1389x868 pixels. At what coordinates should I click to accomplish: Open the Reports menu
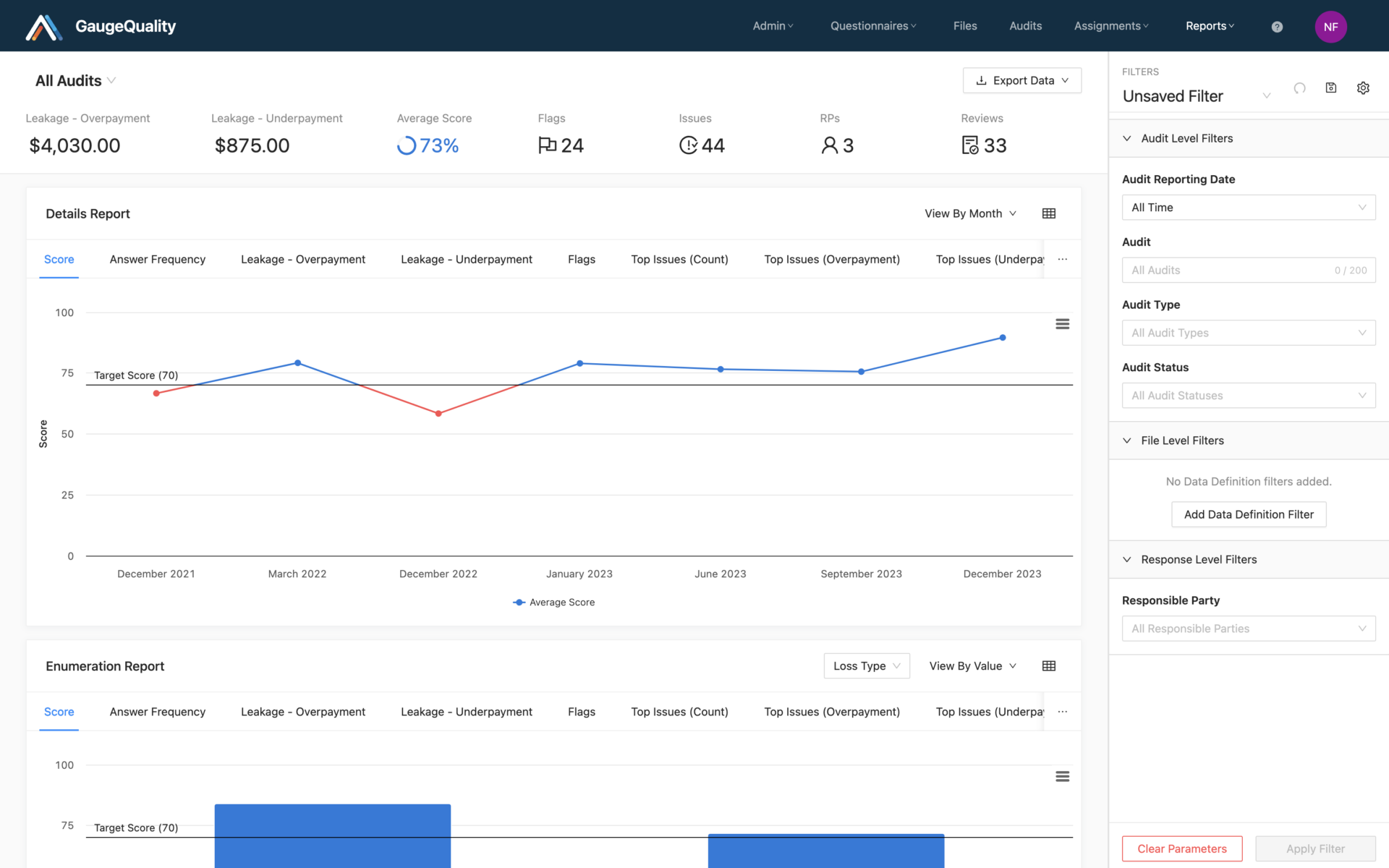1210,26
